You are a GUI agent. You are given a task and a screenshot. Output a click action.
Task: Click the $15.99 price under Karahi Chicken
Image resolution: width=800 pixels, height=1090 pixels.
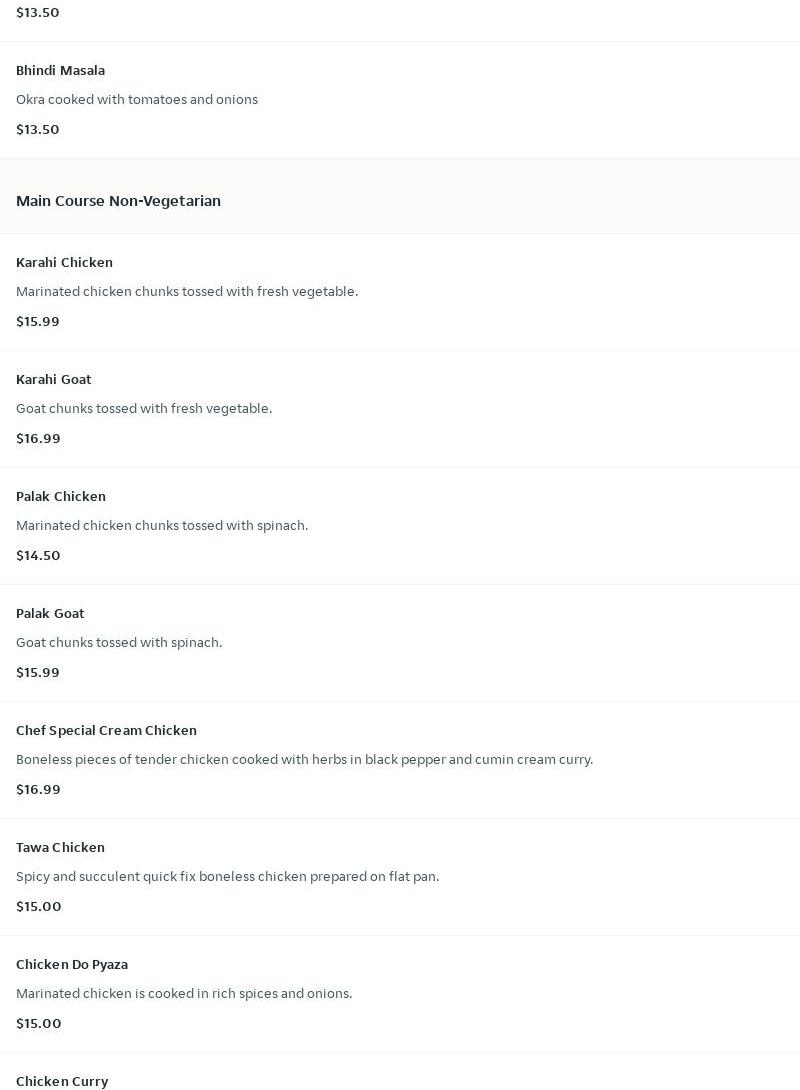tap(38, 321)
